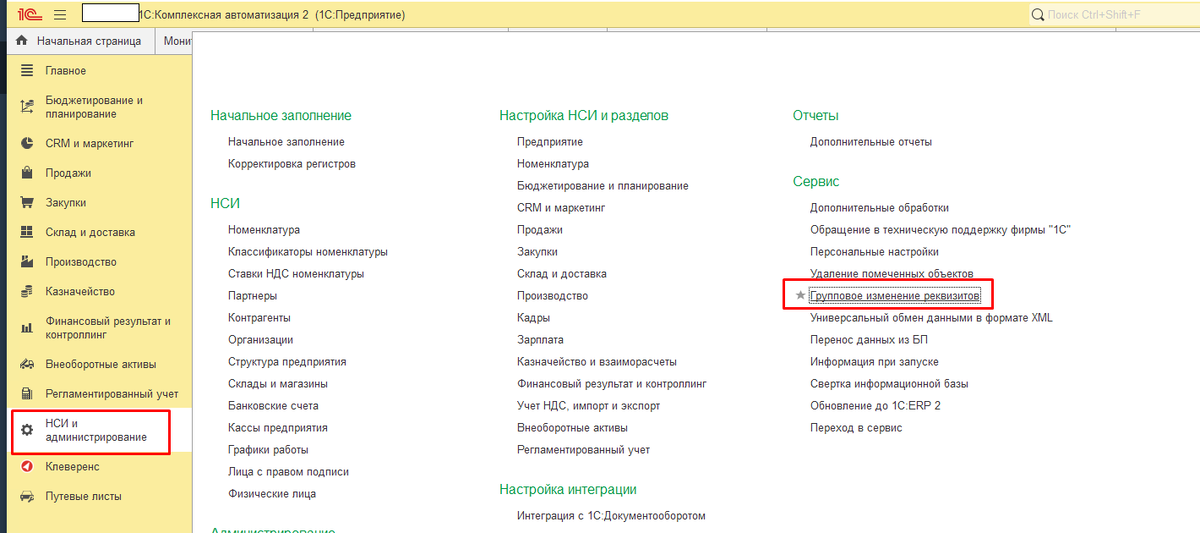Click the home icon on Начальная страница tab
Screen dimensions: 1200x533
pyautogui.click(x=22, y=42)
